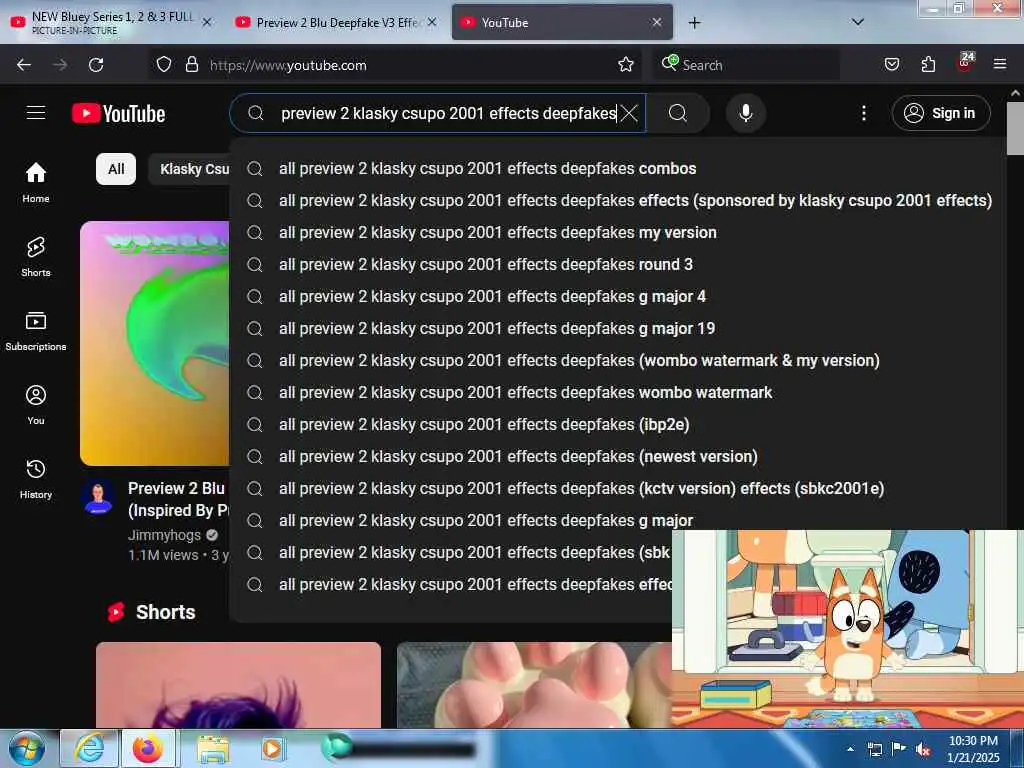The width and height of the screenshot is (1024, 768).
Task: Open the first Shorts thumbnail
Action: (238, 684)
